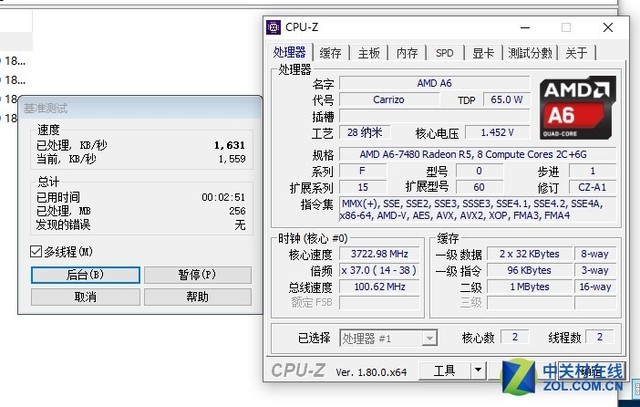Click the Carrizo code name value

point(389,100)
